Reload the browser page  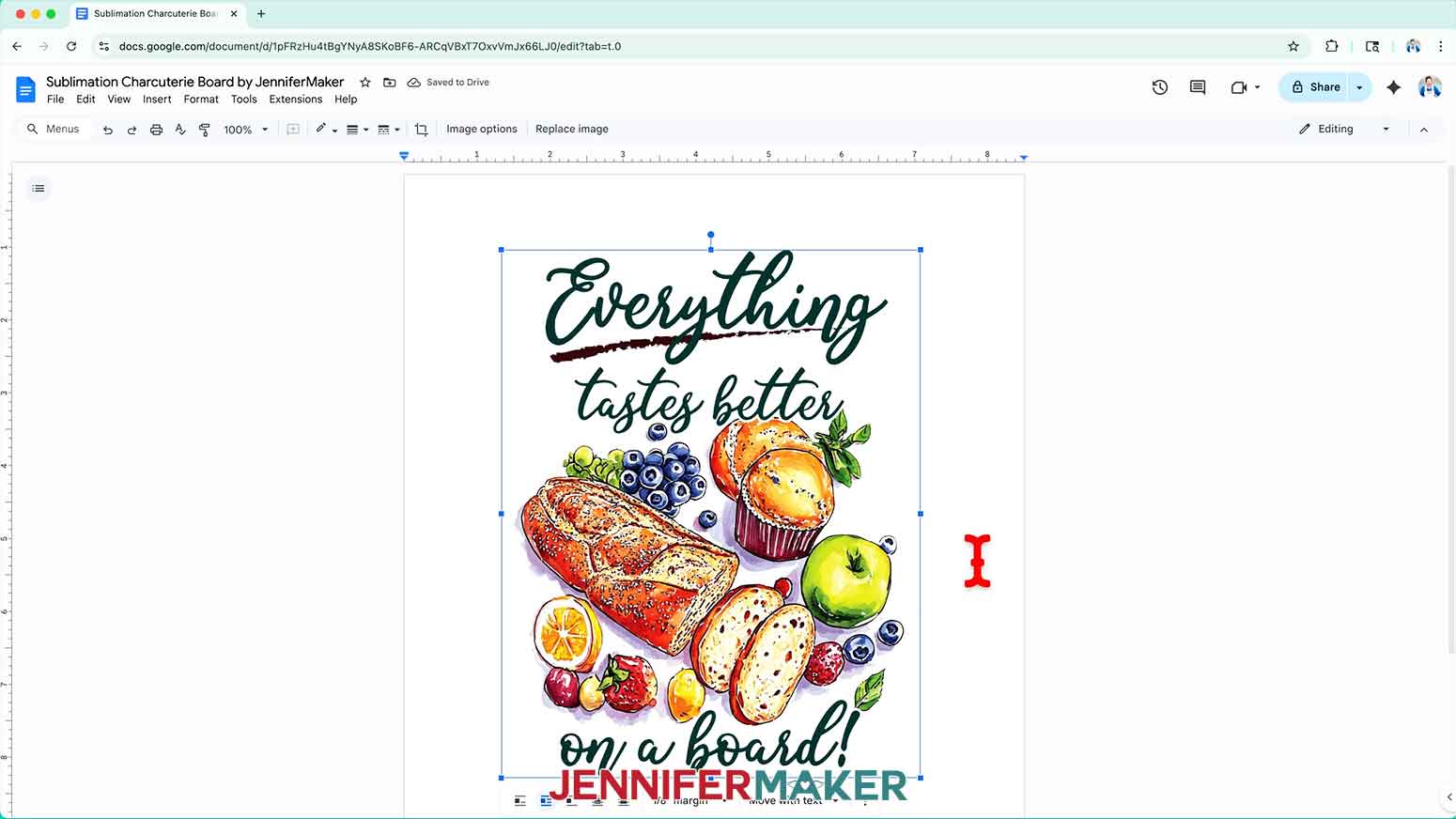click(71, 46)
